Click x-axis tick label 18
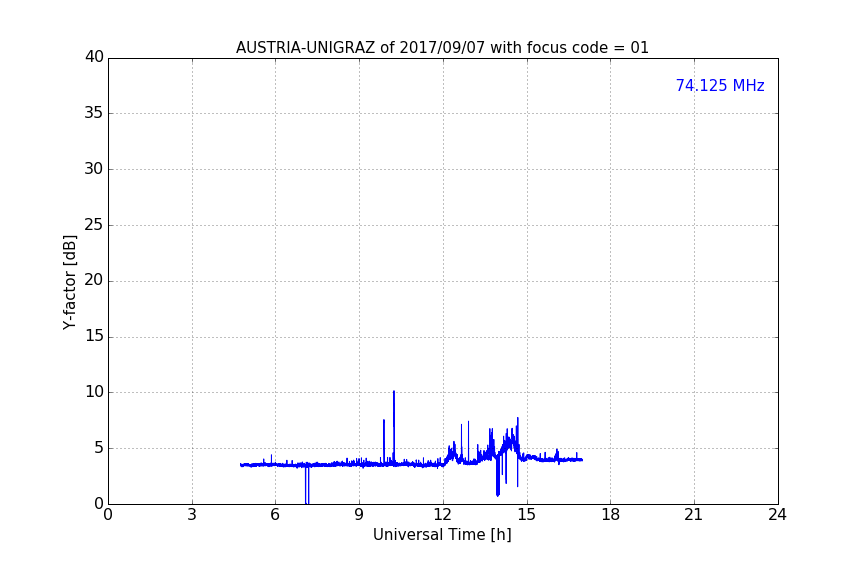 coord(611,515)
